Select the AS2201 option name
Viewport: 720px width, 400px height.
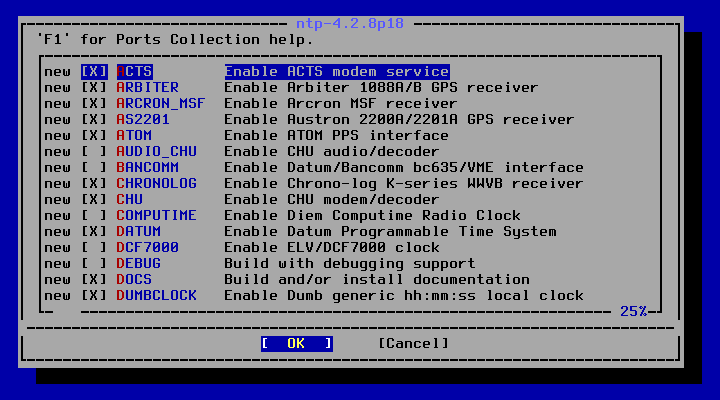click(x=143, y=120)
